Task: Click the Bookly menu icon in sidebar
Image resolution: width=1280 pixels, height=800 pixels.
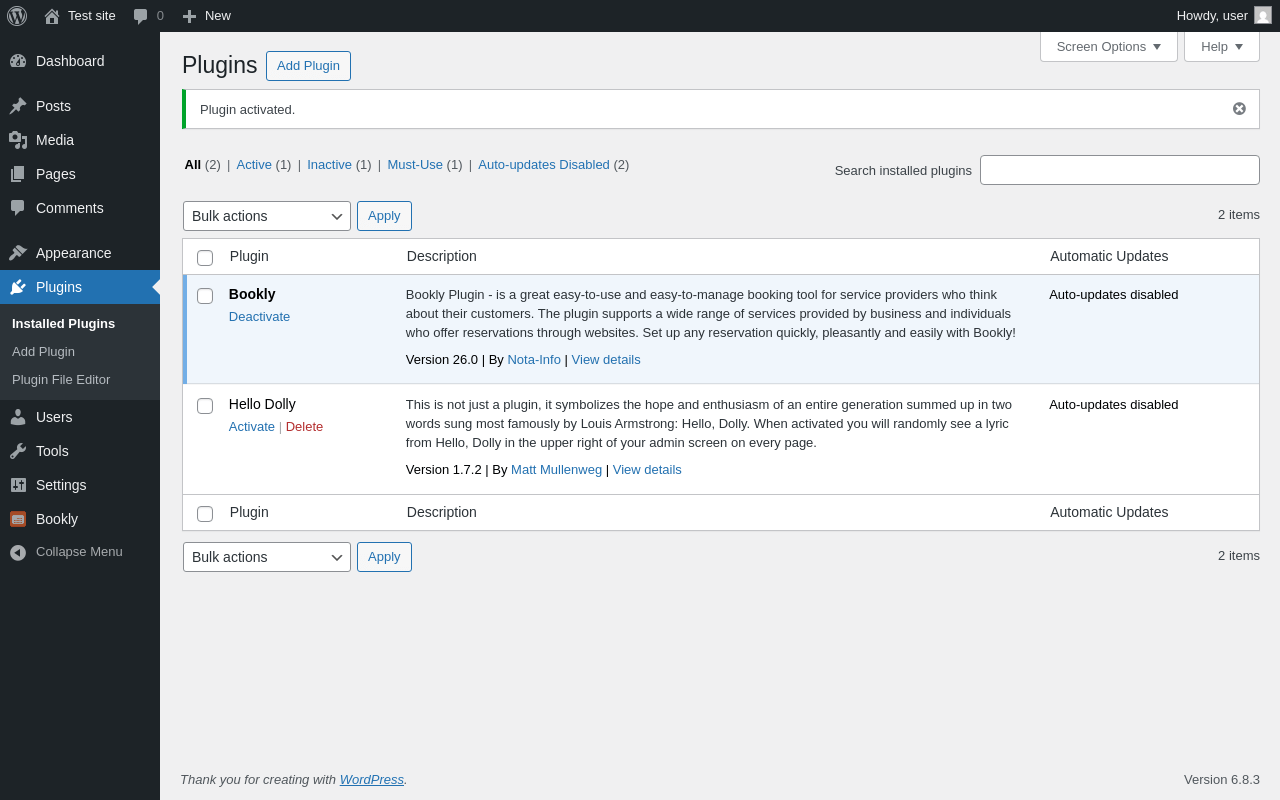Action: (x=18, y=519)
